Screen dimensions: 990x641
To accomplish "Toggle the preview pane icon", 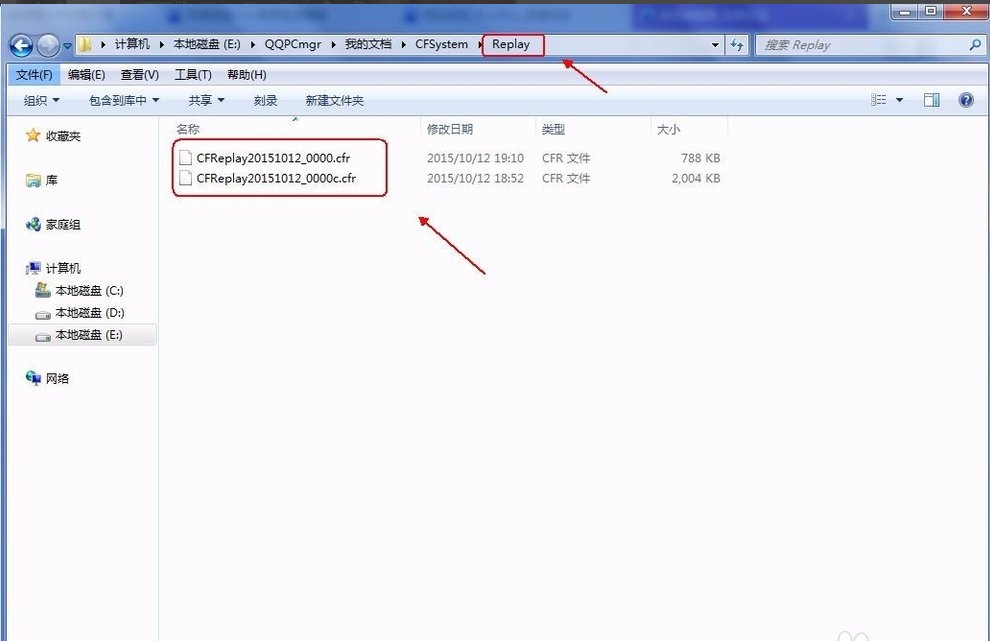I will point(930,100).
